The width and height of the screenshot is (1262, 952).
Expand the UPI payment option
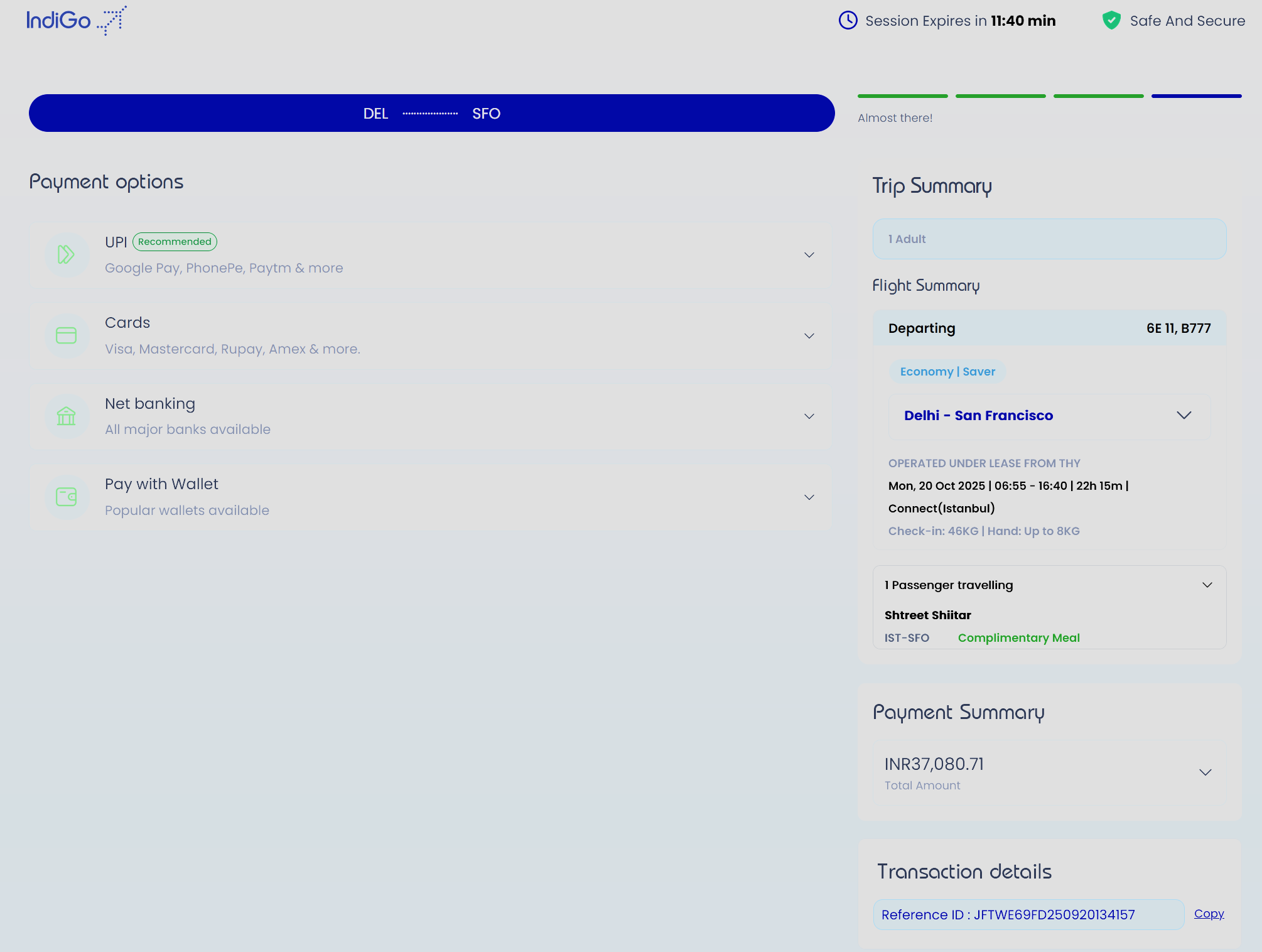pyautogui.click(x=809, y=255)
